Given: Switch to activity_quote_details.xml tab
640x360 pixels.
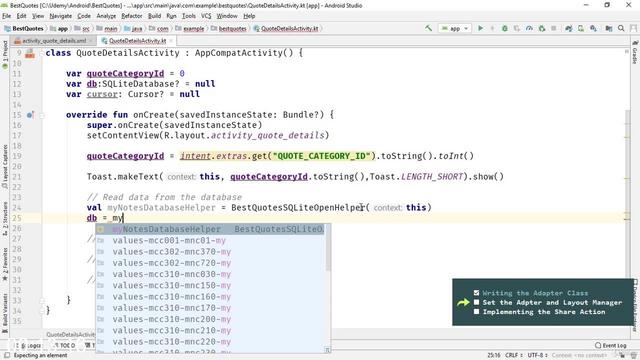Looking at the screenshot, I should coord(53,41).
